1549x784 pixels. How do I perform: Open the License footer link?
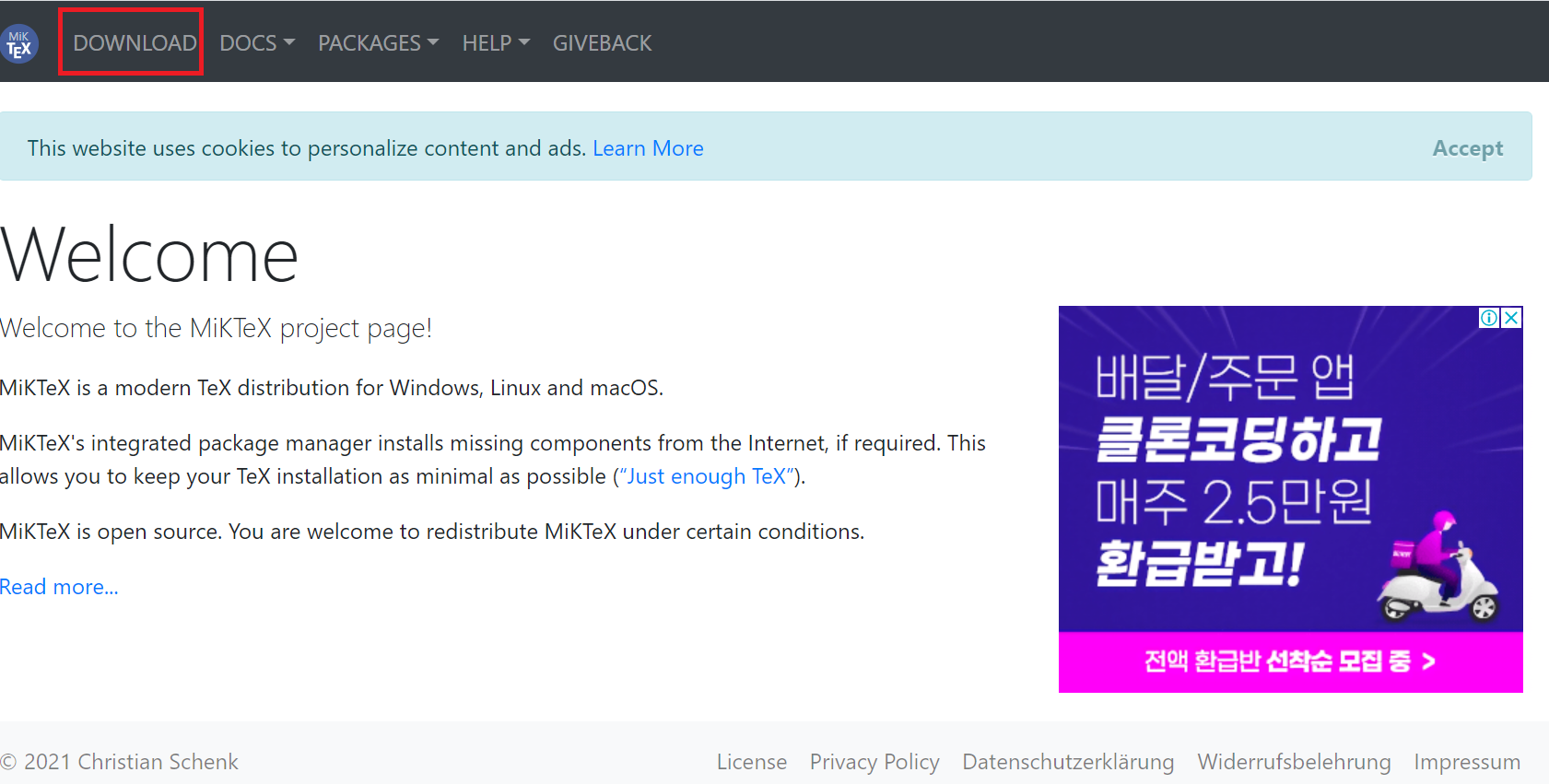click(752, 762)
